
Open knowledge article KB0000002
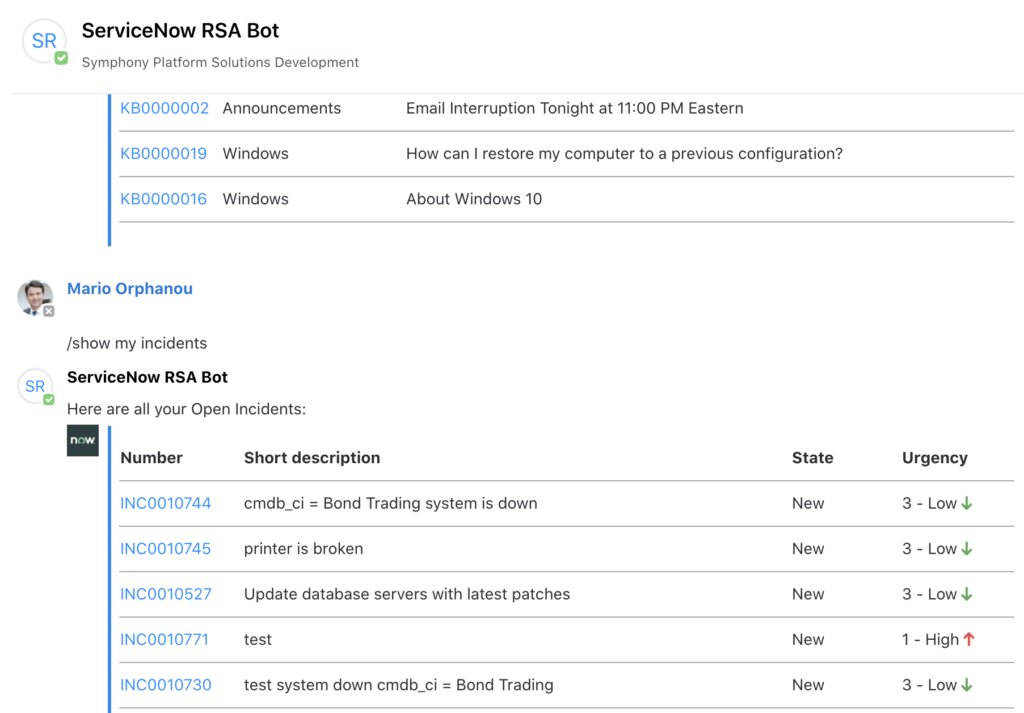click(165, 108)
